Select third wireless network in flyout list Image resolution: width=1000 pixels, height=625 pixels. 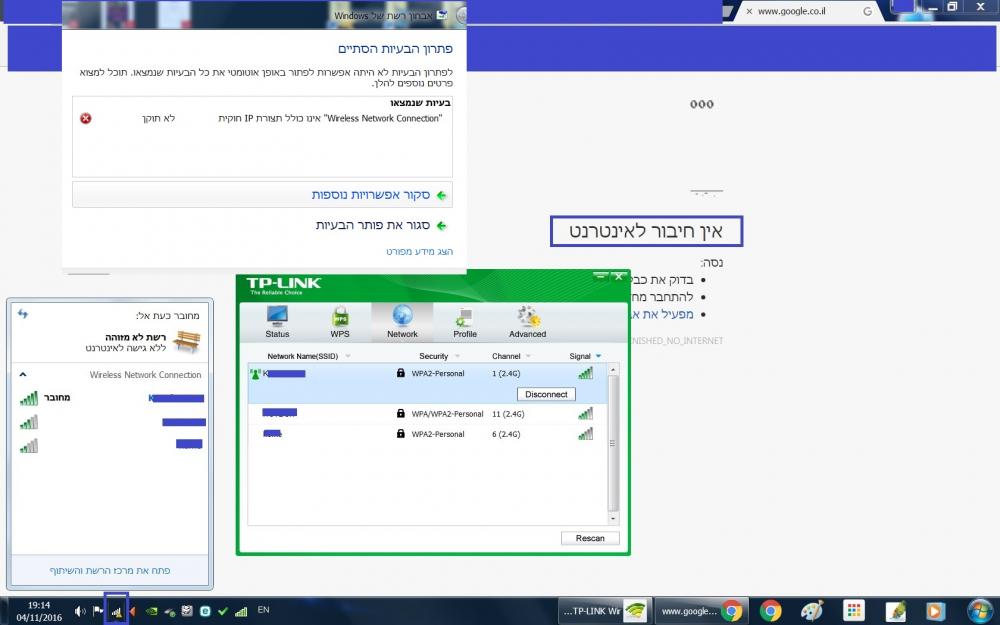[111, 445]
